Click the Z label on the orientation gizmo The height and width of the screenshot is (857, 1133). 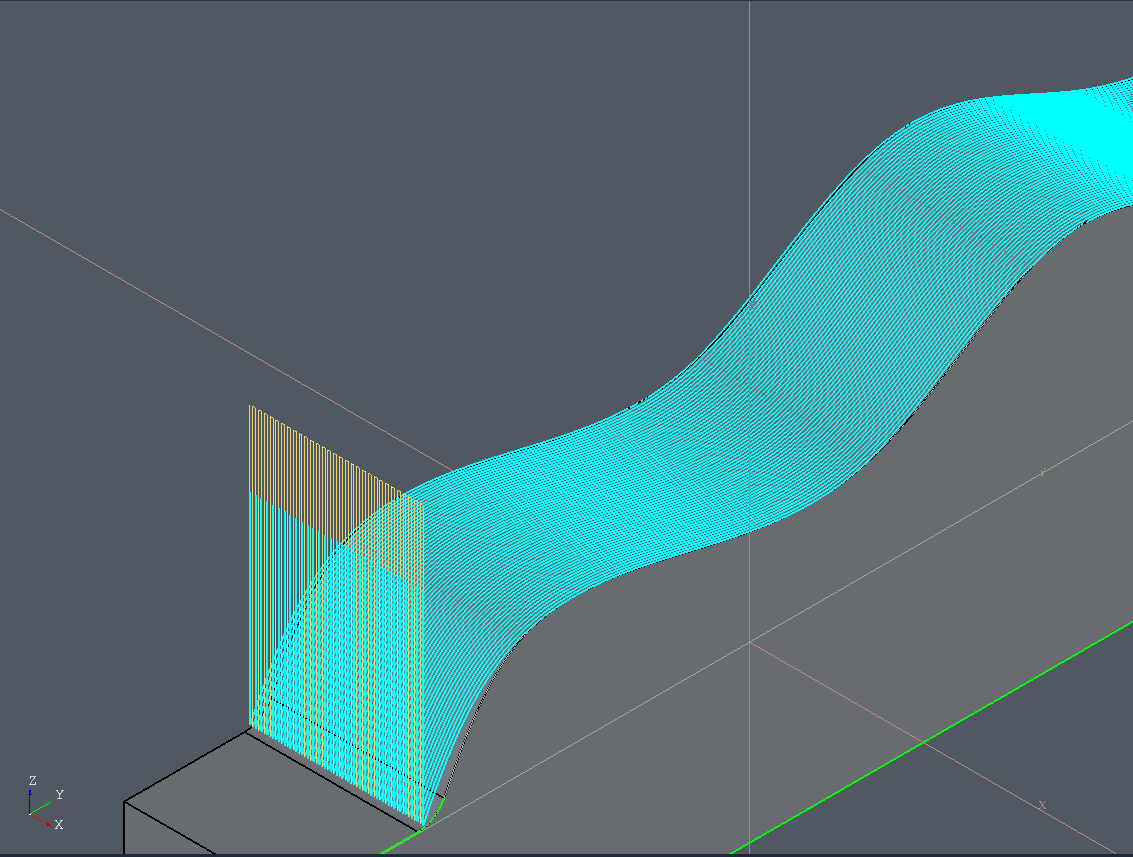coord(33,780)
